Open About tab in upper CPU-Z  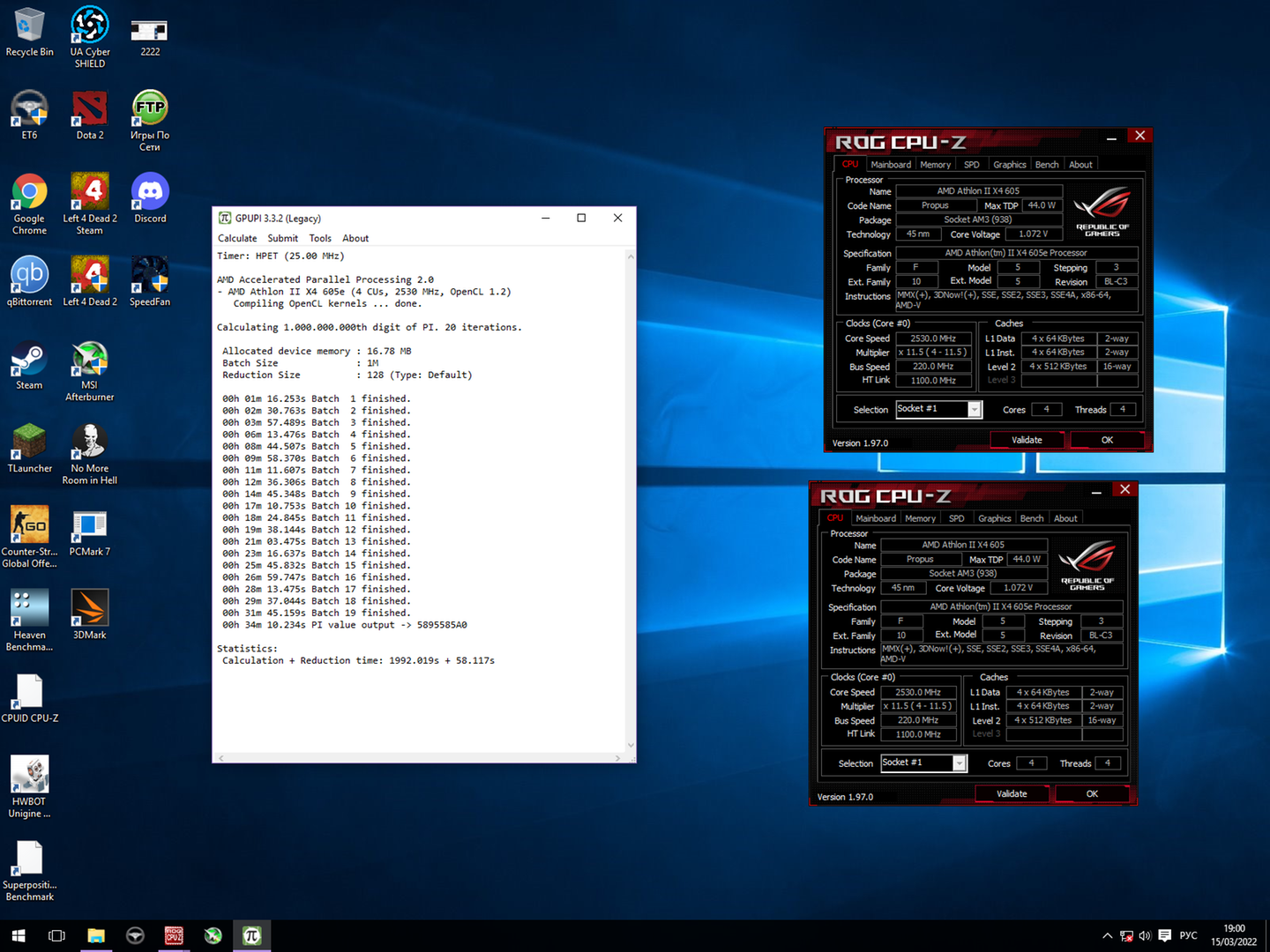click(x=1080, y=165)
